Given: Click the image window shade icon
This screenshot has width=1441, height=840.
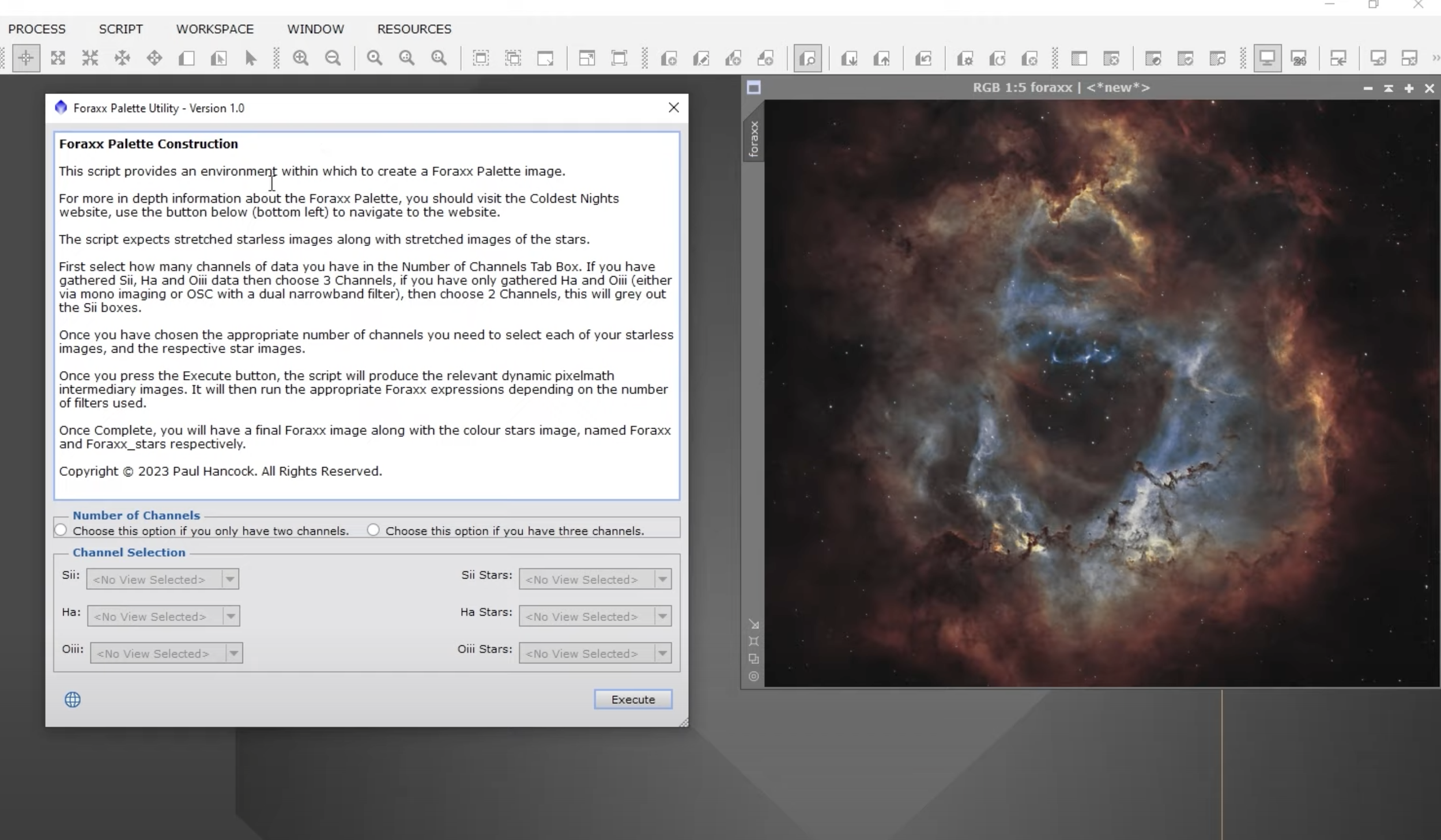Looking at the screenshot, I should coord(1388,88).
